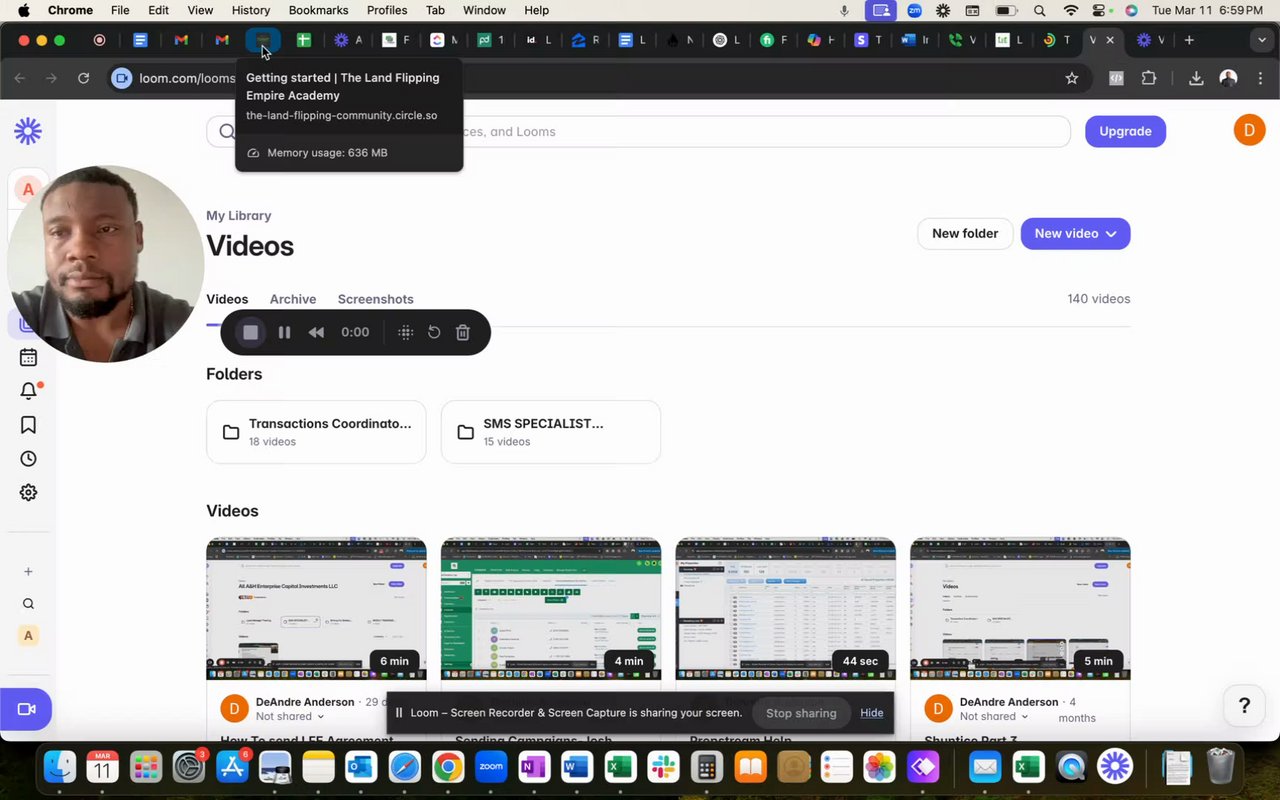Click the site info icon in address bar
Viewport: 1280px width, 800px height.
click(122, 78)
